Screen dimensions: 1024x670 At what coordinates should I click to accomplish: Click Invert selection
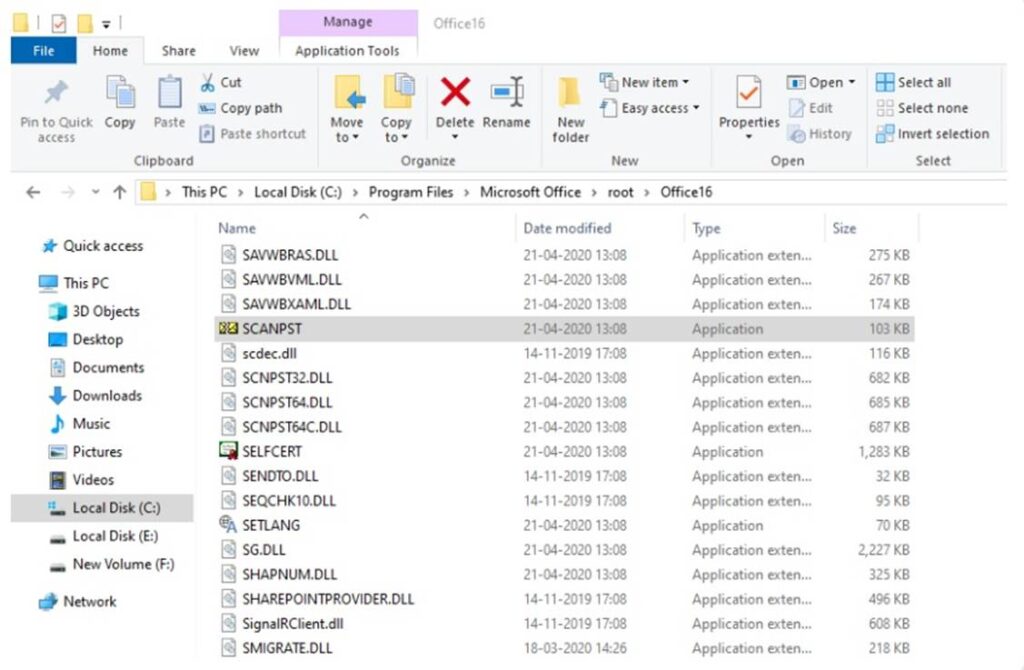click(933, 134)
